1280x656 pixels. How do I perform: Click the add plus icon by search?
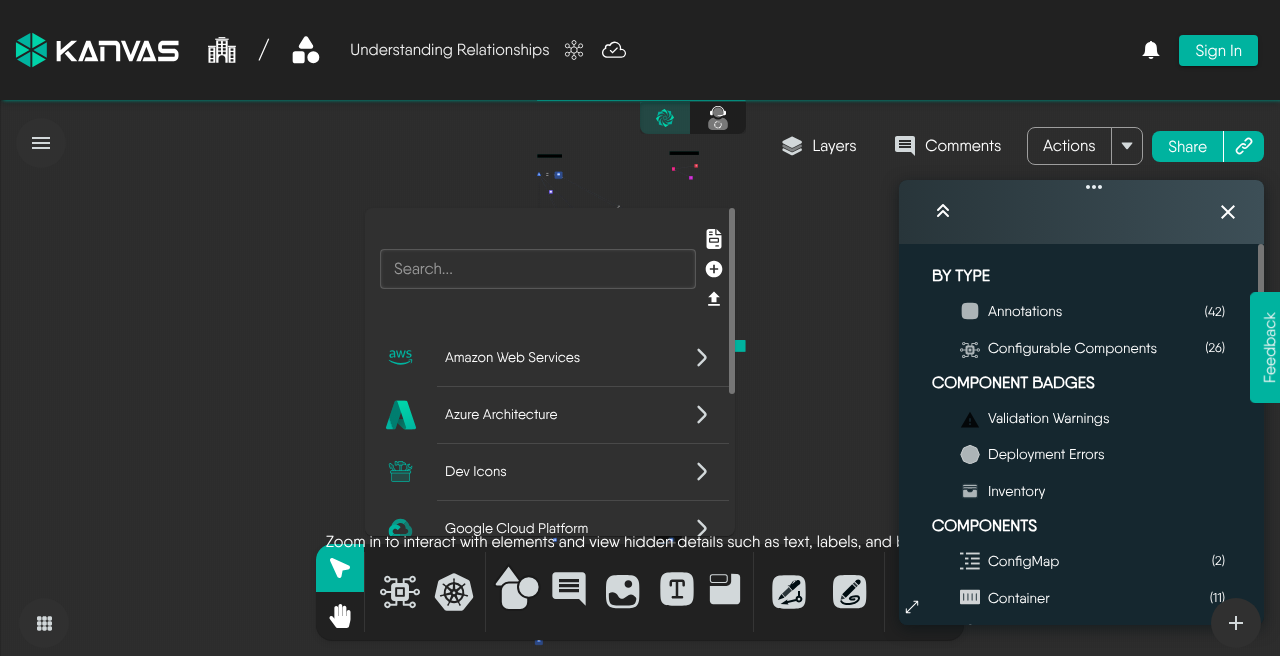point(714,269)
